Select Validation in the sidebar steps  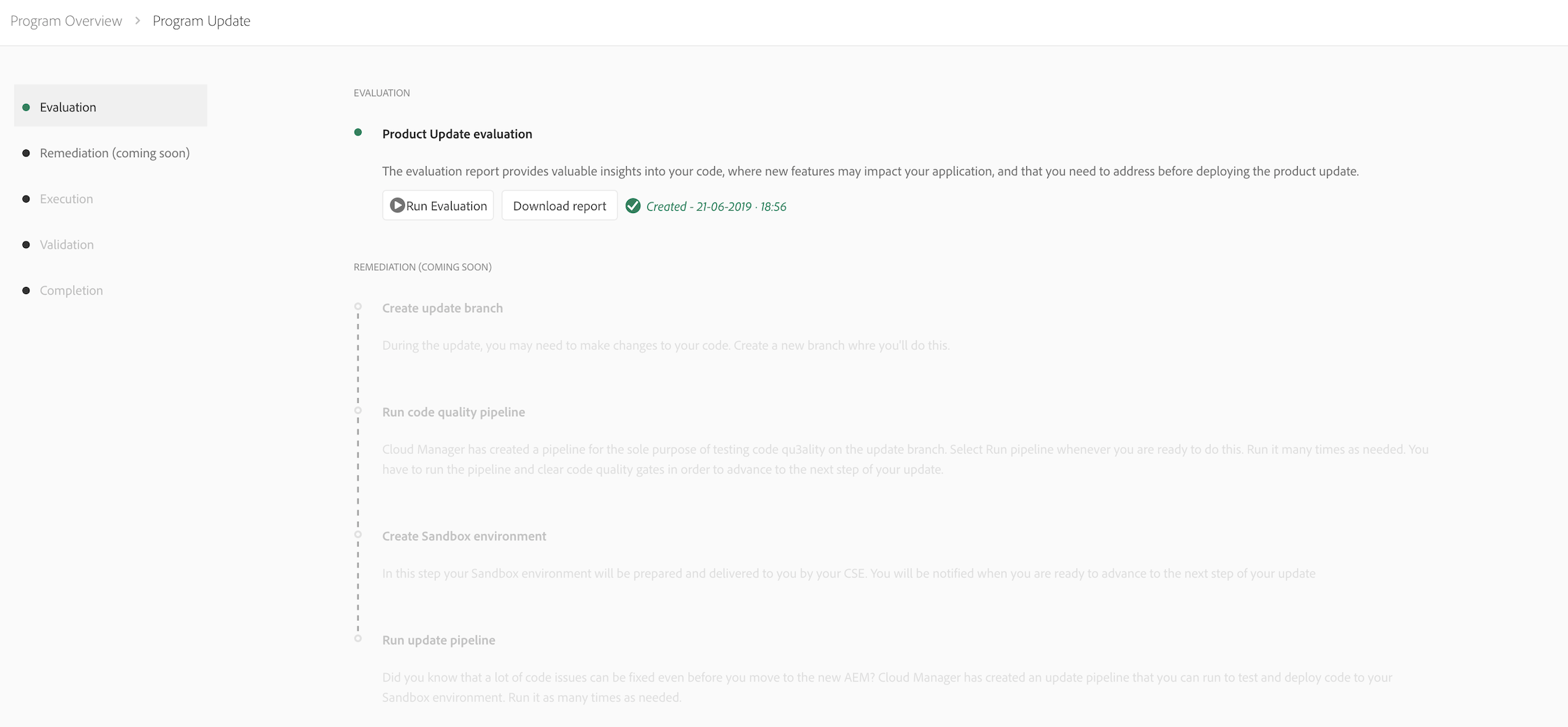[x=66, y=244]
